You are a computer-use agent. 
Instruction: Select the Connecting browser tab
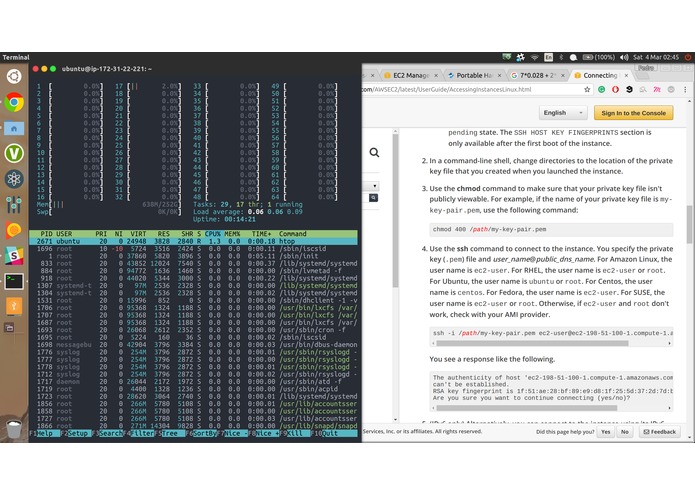pyautogui.click(x=600, y=75)
